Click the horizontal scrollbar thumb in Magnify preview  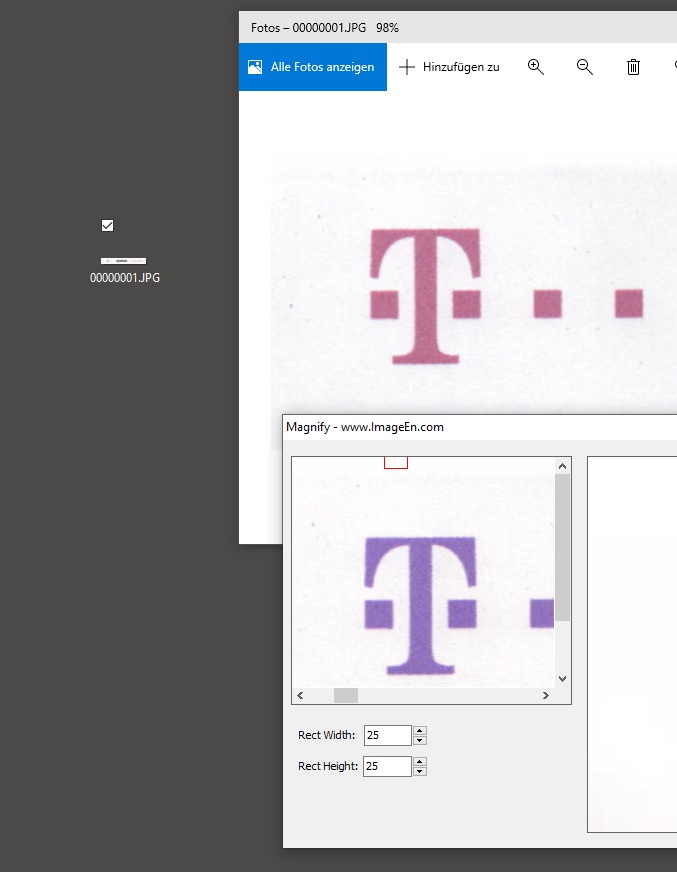click(345, 695)
